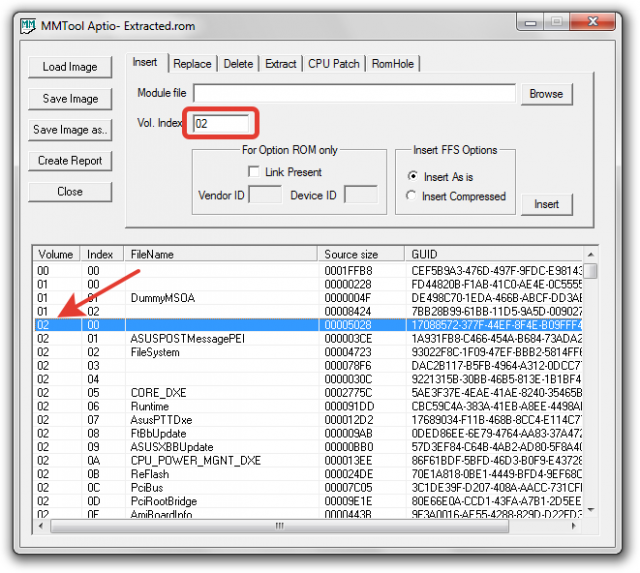The height and width of the screenshot is (573, 640).
Task: Select the CORE_DXE module row
Action: tap(308, 393)
